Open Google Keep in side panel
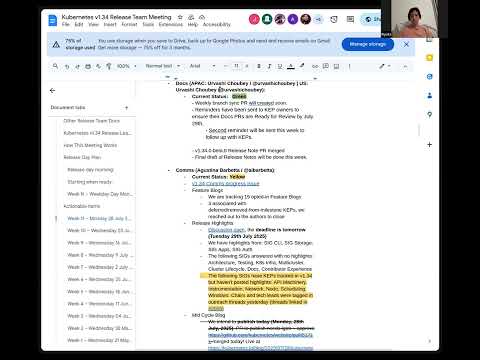 pos(429,58)
